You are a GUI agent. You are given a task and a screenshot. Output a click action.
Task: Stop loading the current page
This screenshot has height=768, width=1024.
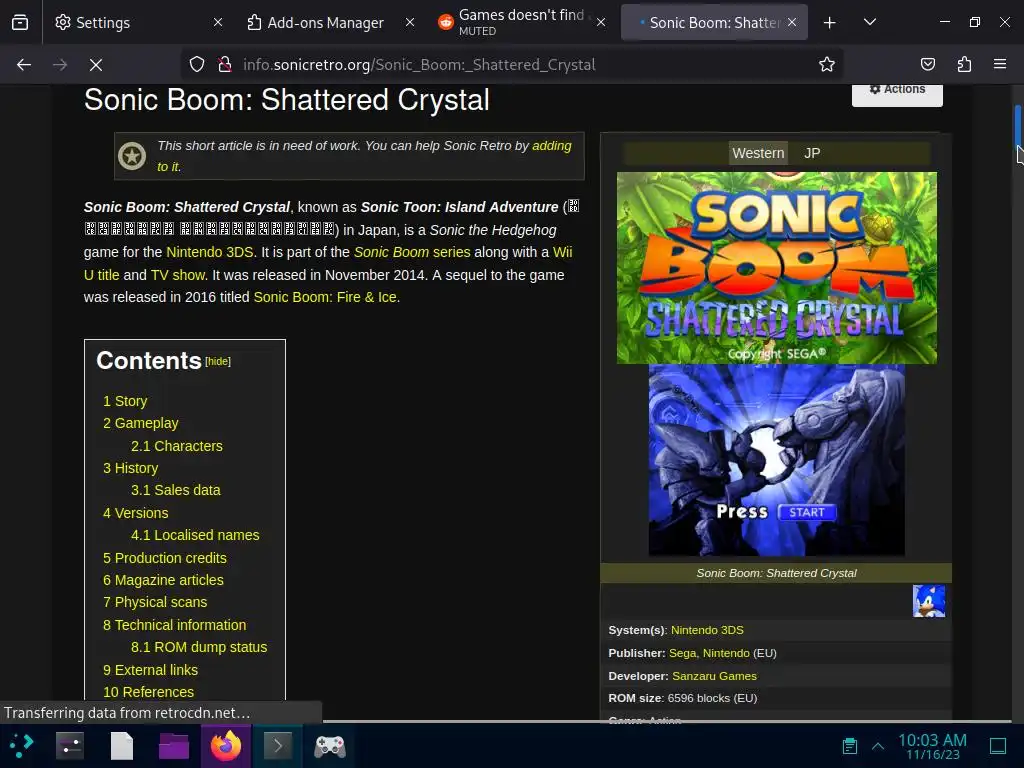click(x=96, y=65)
